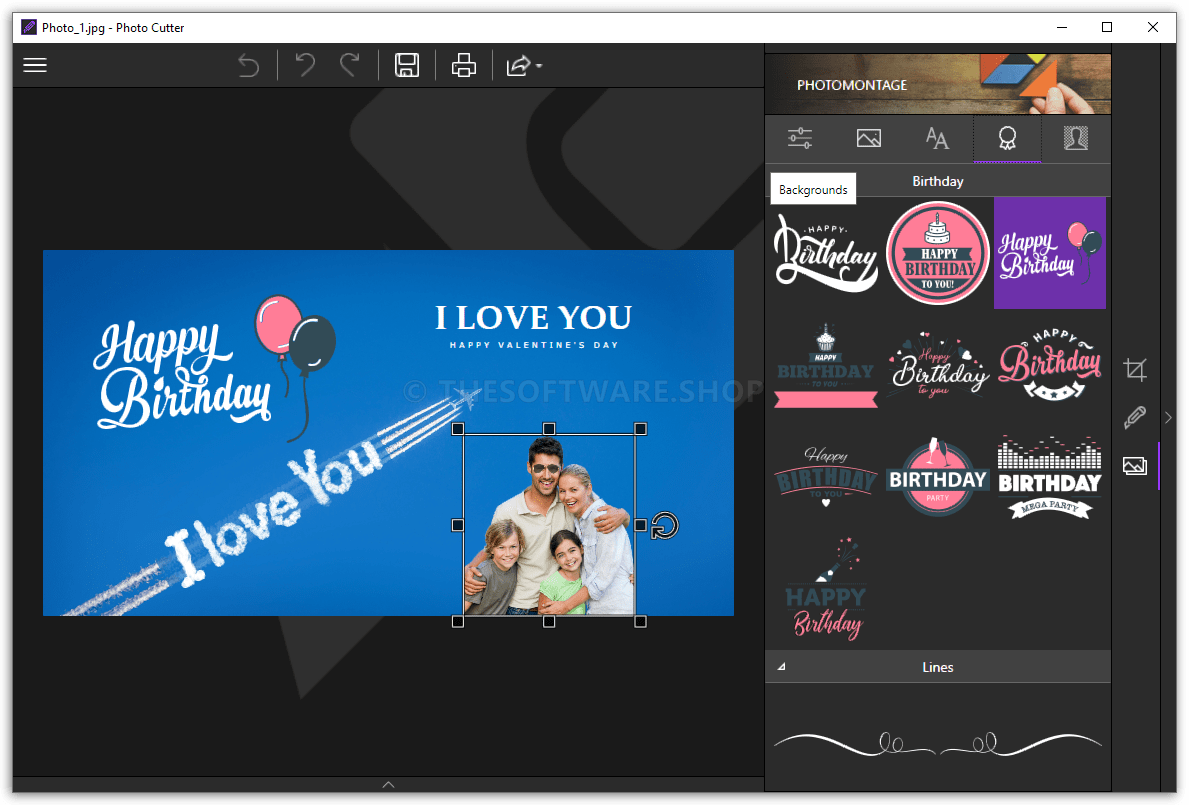Expand the bottom panel chevron
1189x805 pixels.
click(388, 786)
